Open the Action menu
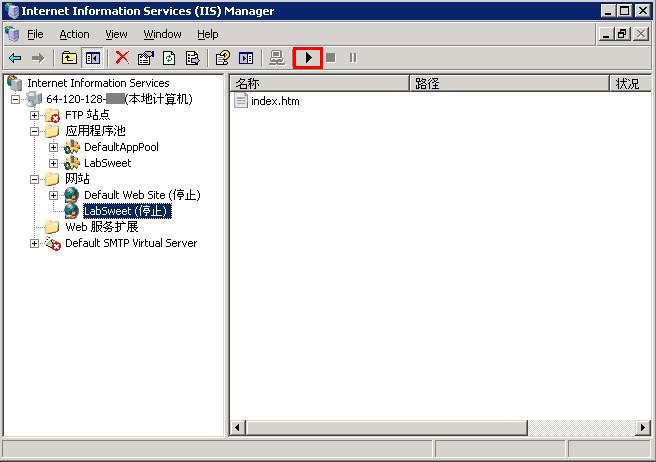 click(x=74, y=34)
